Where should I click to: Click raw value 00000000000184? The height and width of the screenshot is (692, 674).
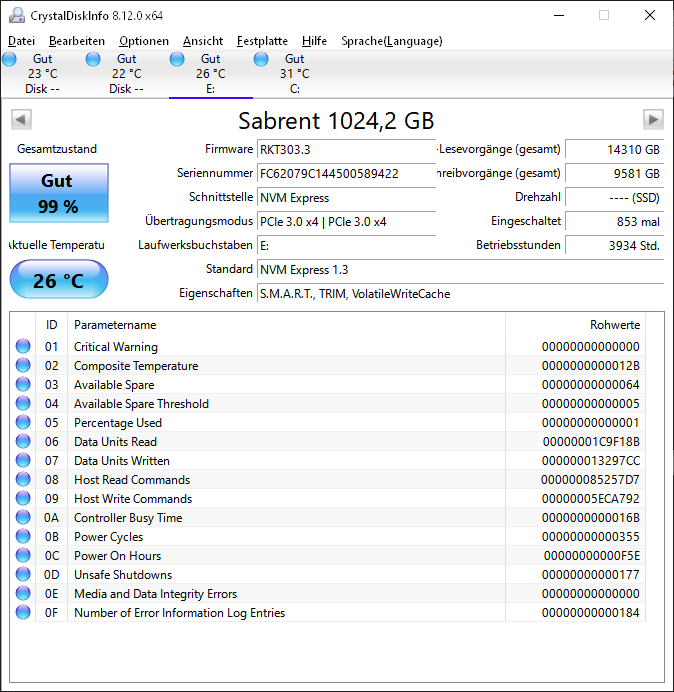tap(591, 613)
